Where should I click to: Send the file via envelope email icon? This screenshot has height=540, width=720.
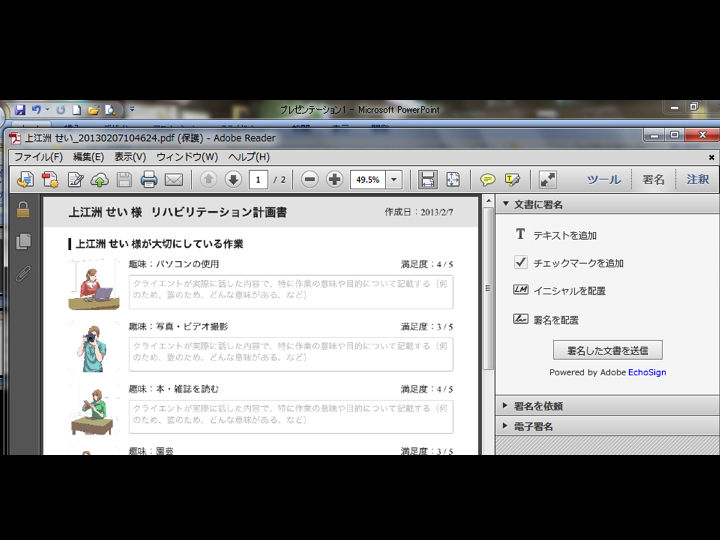174,180
